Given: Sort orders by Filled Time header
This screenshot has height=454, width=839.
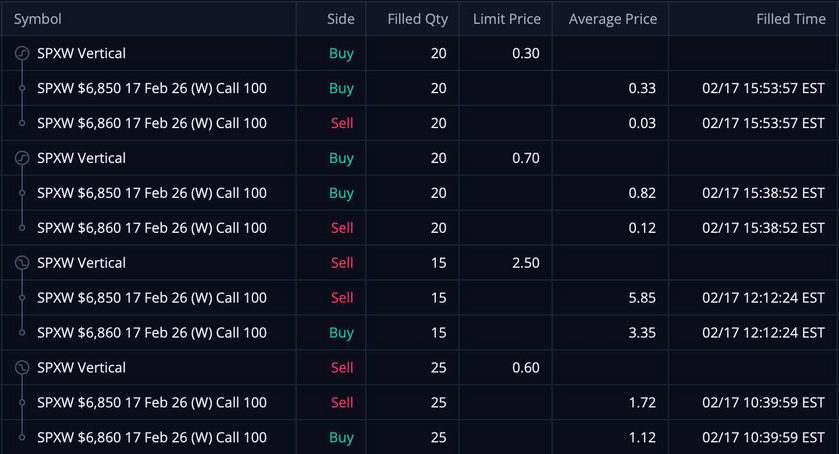Looking at the screenshot, I should click(791, 19).
